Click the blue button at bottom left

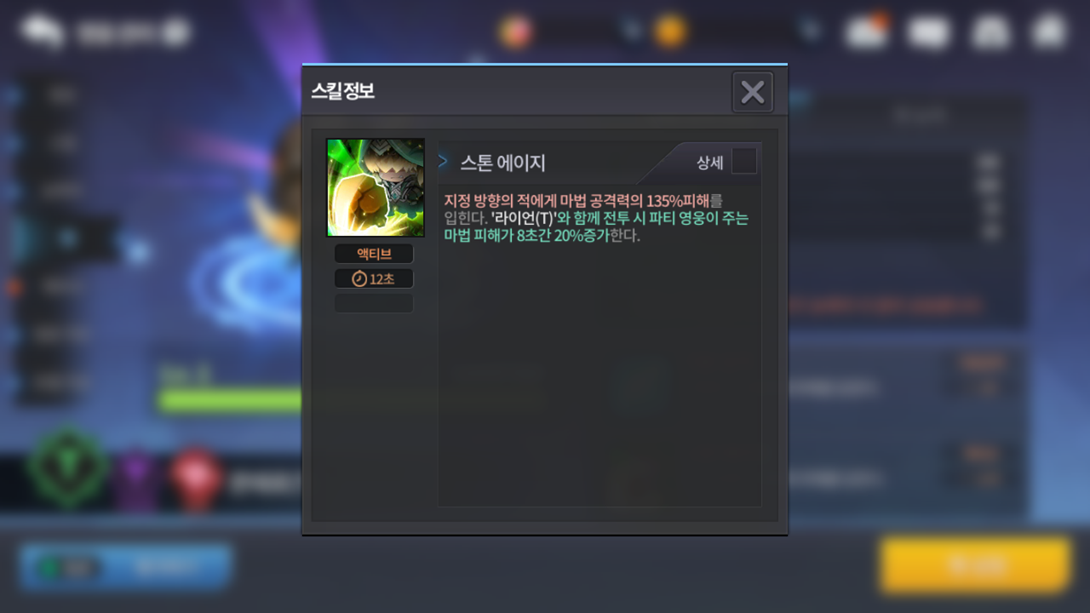pyautogui.click(x=126, y=567)
